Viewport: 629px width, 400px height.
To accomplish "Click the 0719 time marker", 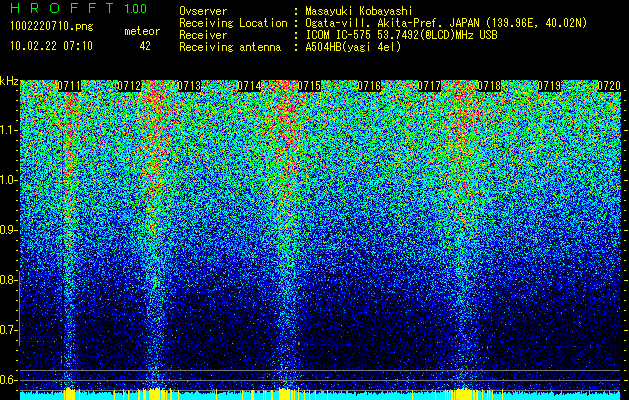I will coord(549,86).
